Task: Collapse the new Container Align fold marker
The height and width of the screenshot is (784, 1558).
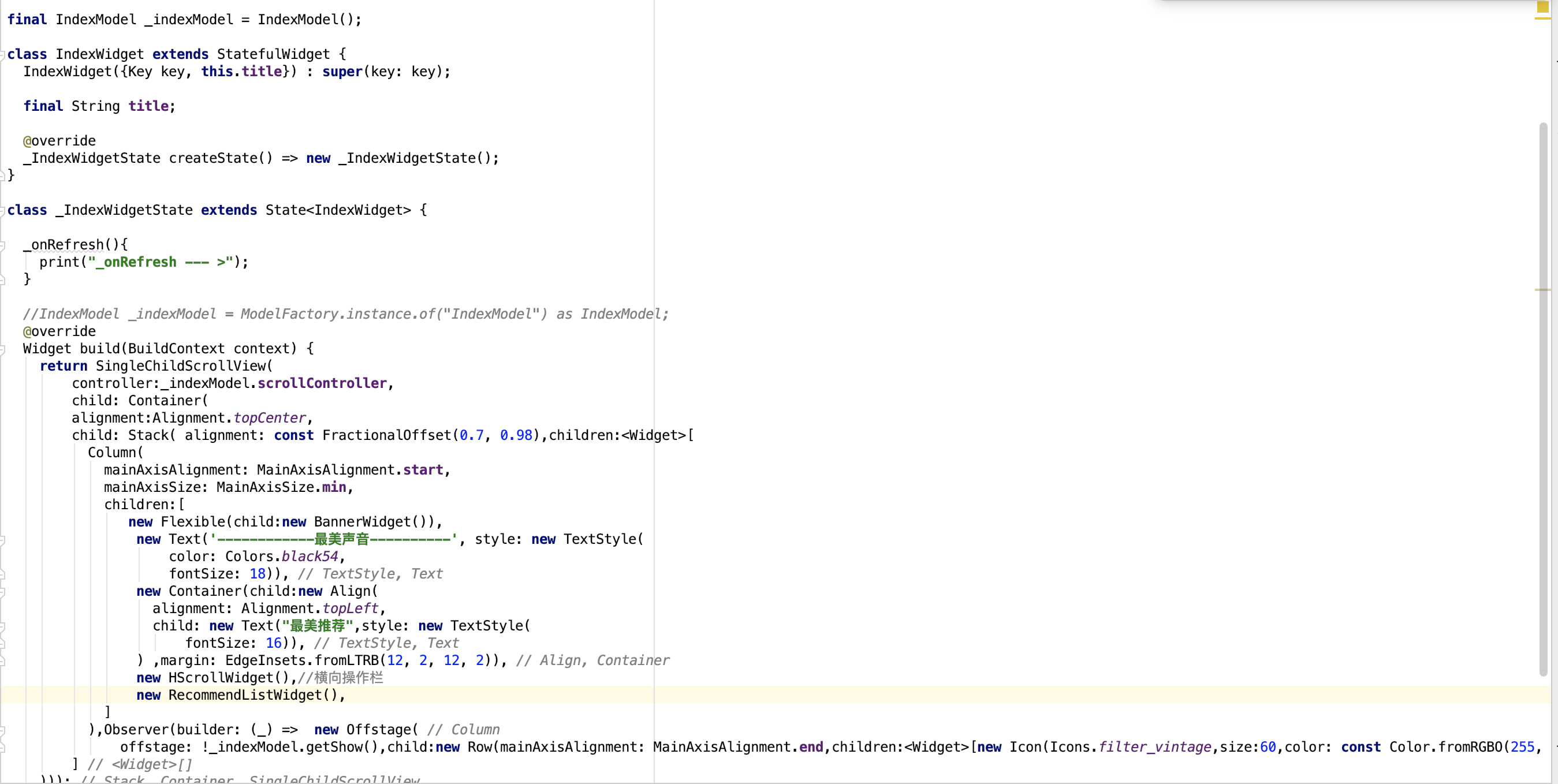Action: coord(2,591)
